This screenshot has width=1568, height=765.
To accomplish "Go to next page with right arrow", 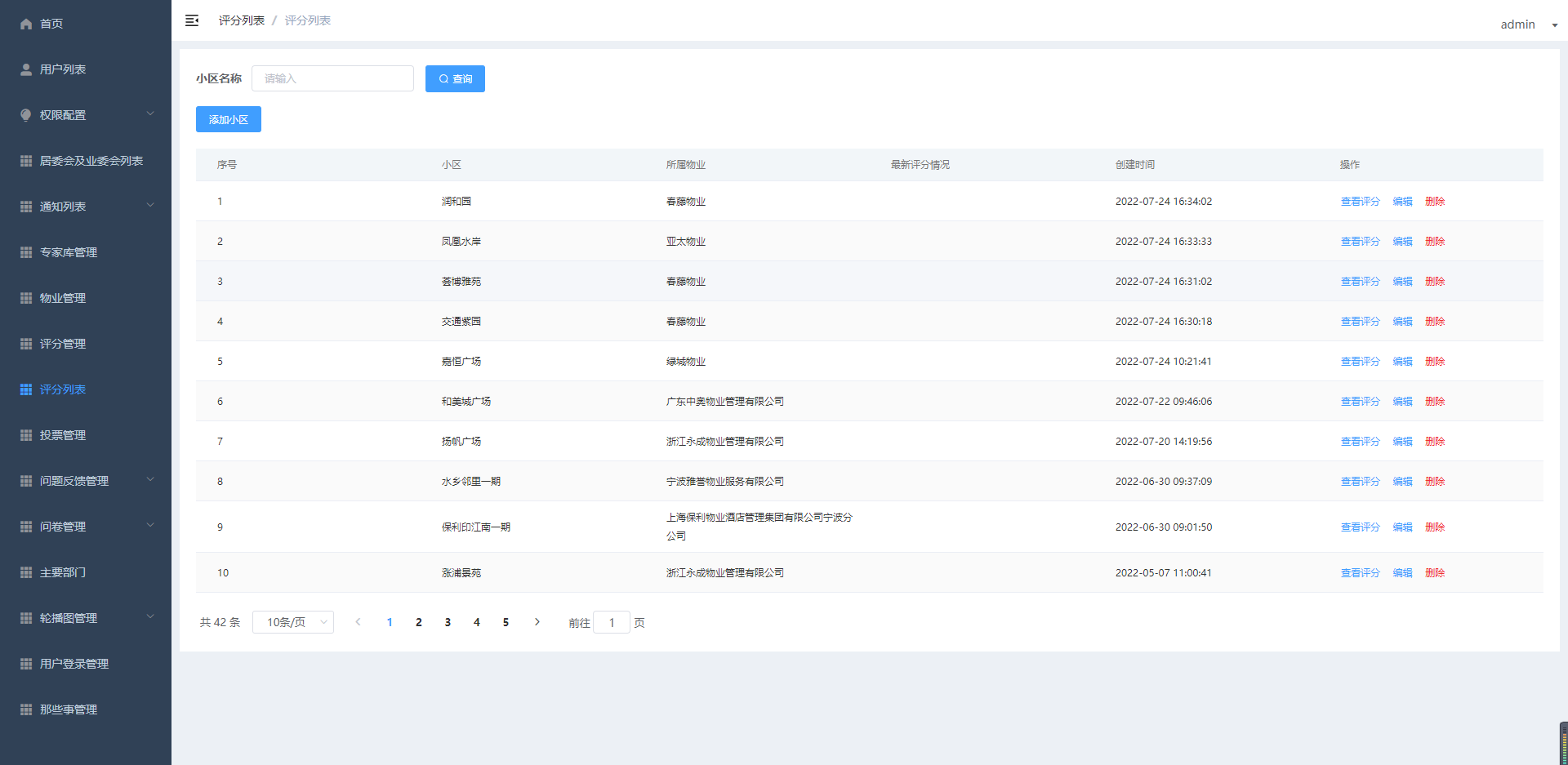I will [537, 622].
